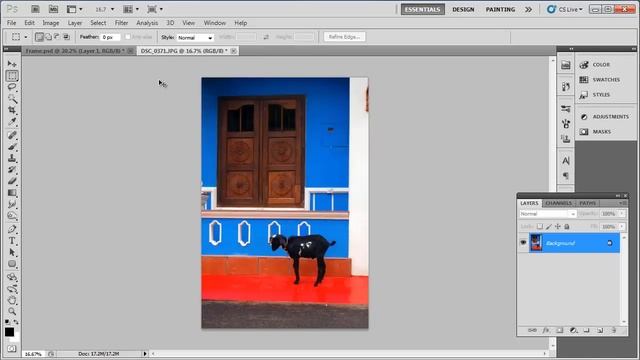This screenshot has width=640, height=360.
Task: Toggle Quick Mask mode
Action: [11, 349]
